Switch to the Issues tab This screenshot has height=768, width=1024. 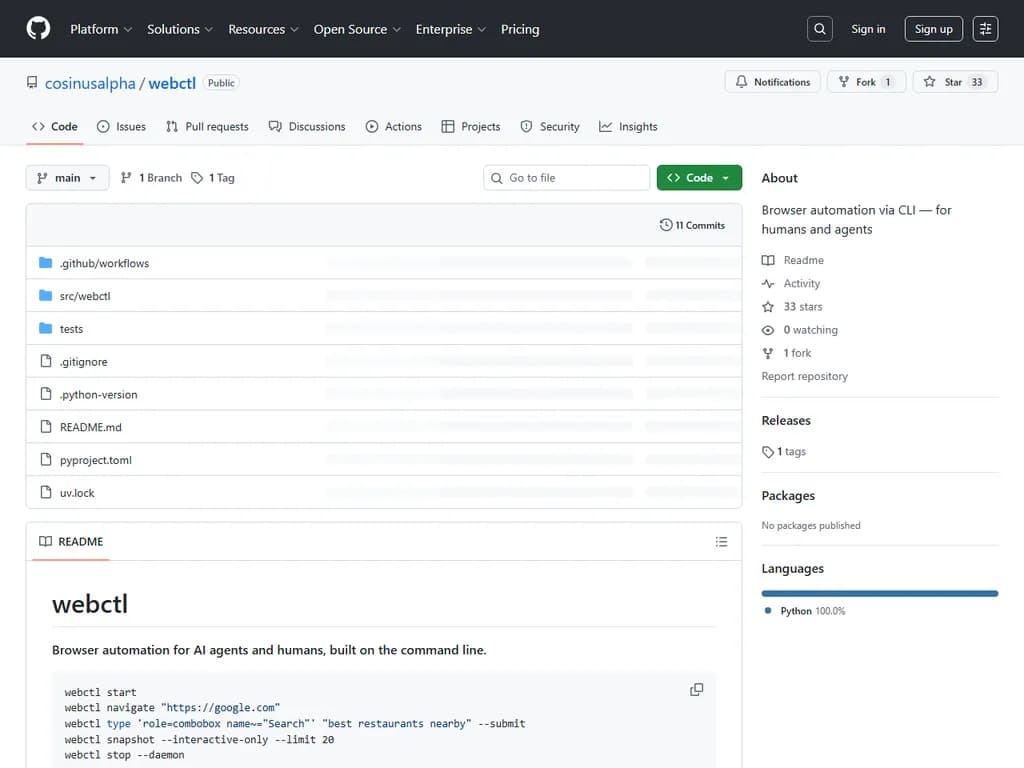(121, 126)
